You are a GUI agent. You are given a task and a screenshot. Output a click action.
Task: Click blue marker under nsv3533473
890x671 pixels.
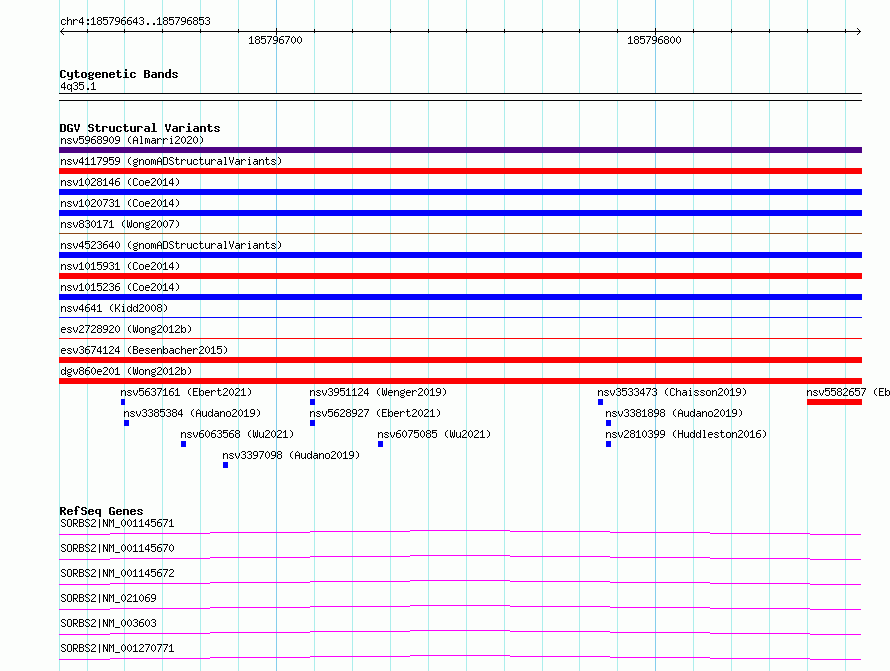coord(600,402)
